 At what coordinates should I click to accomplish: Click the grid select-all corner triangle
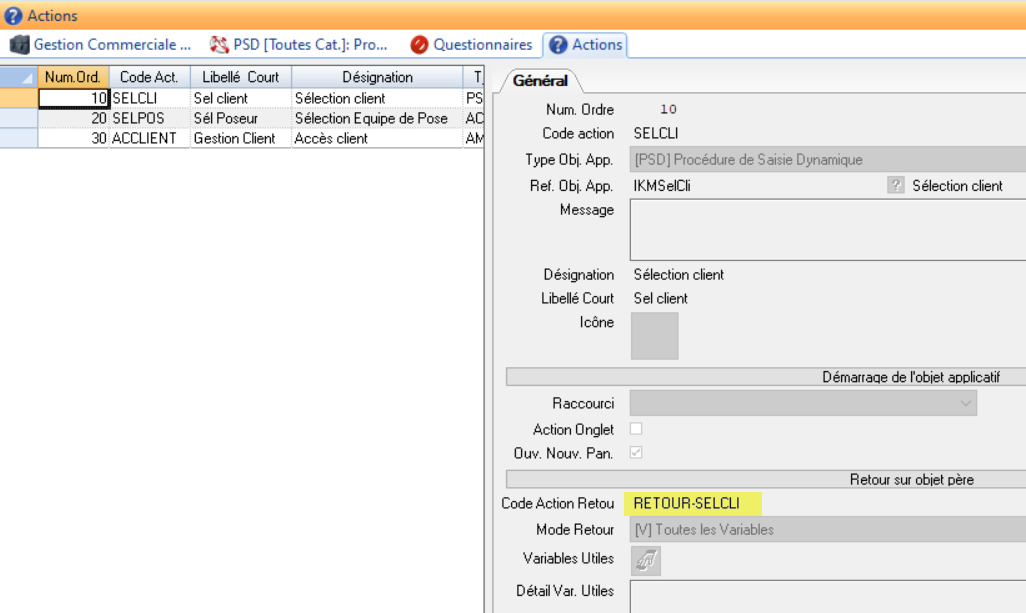click(19, 77)
